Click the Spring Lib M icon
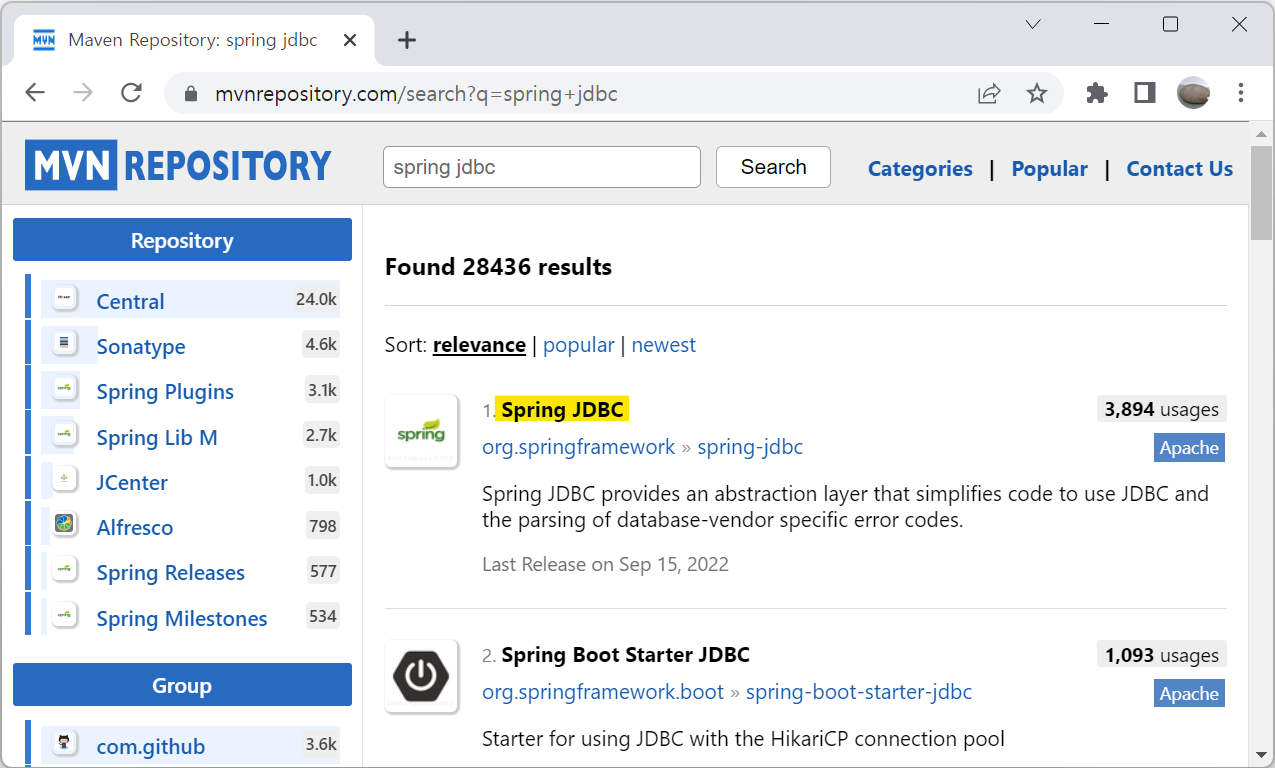This screenshot has height=768, width=1275. coord(65,434)
